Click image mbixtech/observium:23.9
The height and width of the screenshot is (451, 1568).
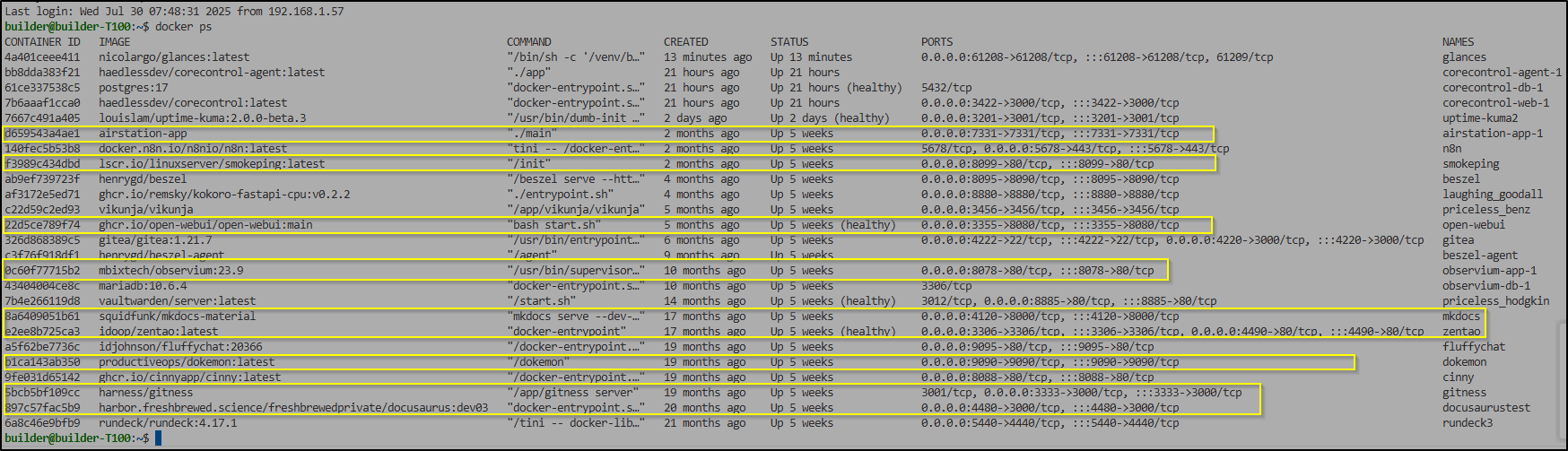click(171, 271)
